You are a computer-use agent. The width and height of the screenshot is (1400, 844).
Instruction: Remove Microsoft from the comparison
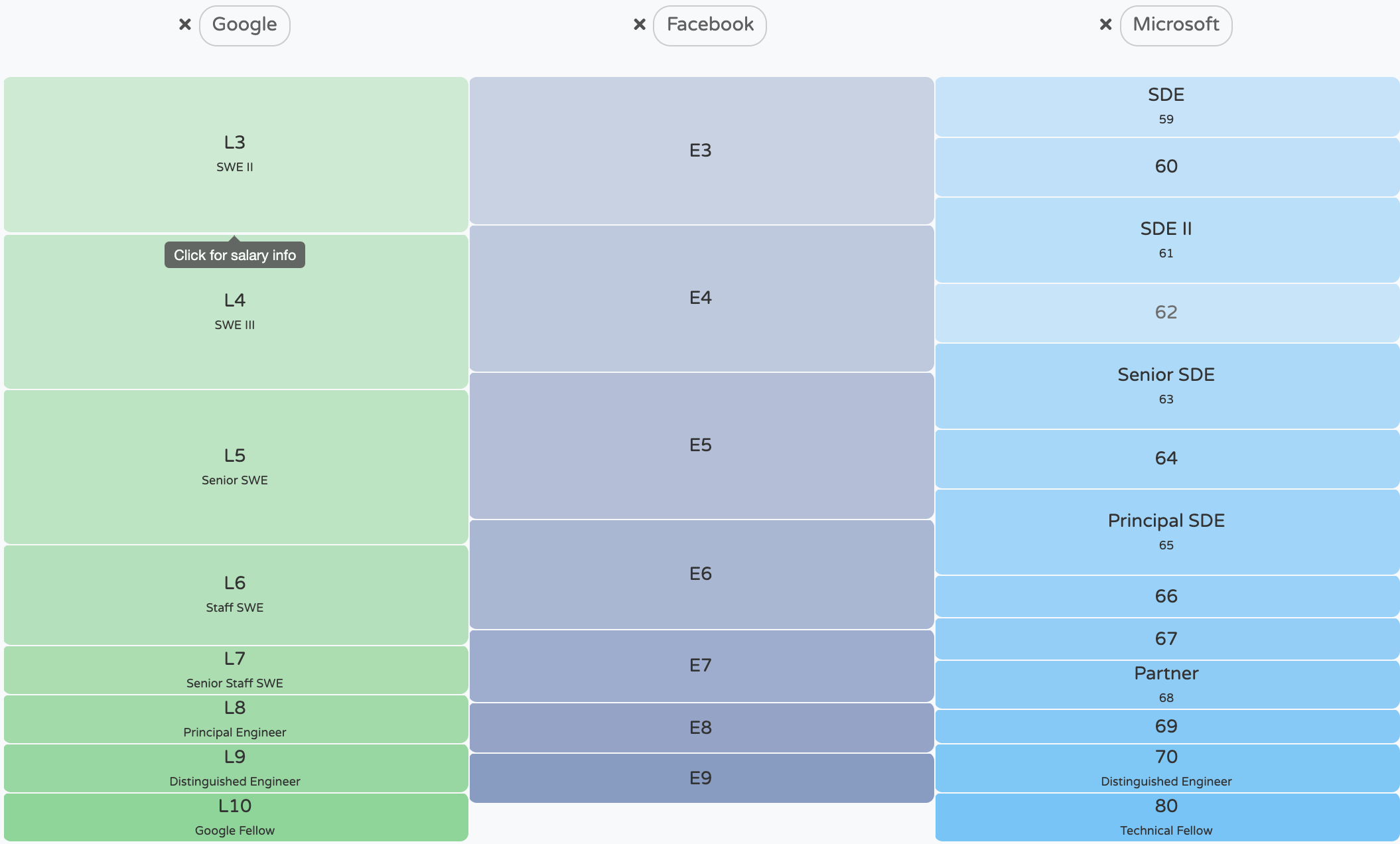click(1105, 25)
